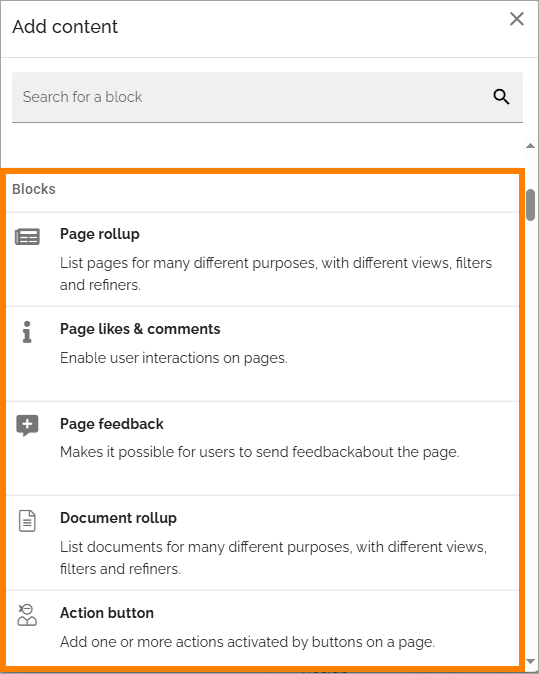This screenshot has width=539, height=674.
Task: Close the Add content panel
Action: click(517, 19)
